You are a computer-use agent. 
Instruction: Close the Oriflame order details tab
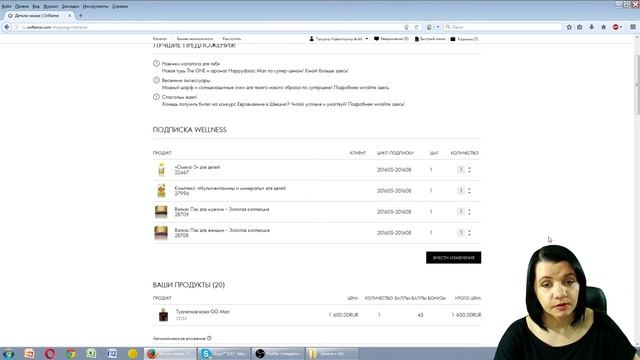(69, 16)
